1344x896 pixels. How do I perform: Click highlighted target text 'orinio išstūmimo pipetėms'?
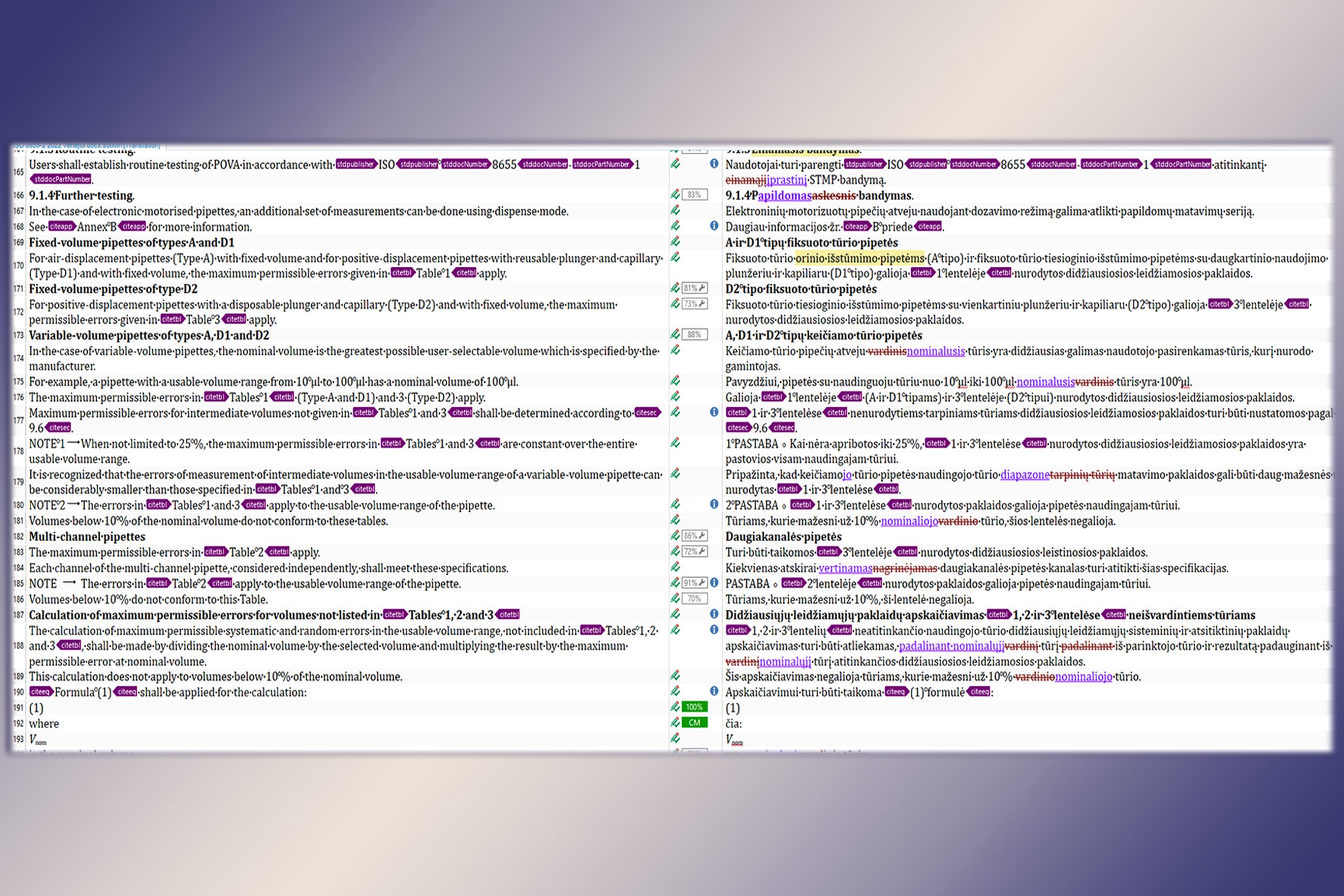click(x=861, y=258)
